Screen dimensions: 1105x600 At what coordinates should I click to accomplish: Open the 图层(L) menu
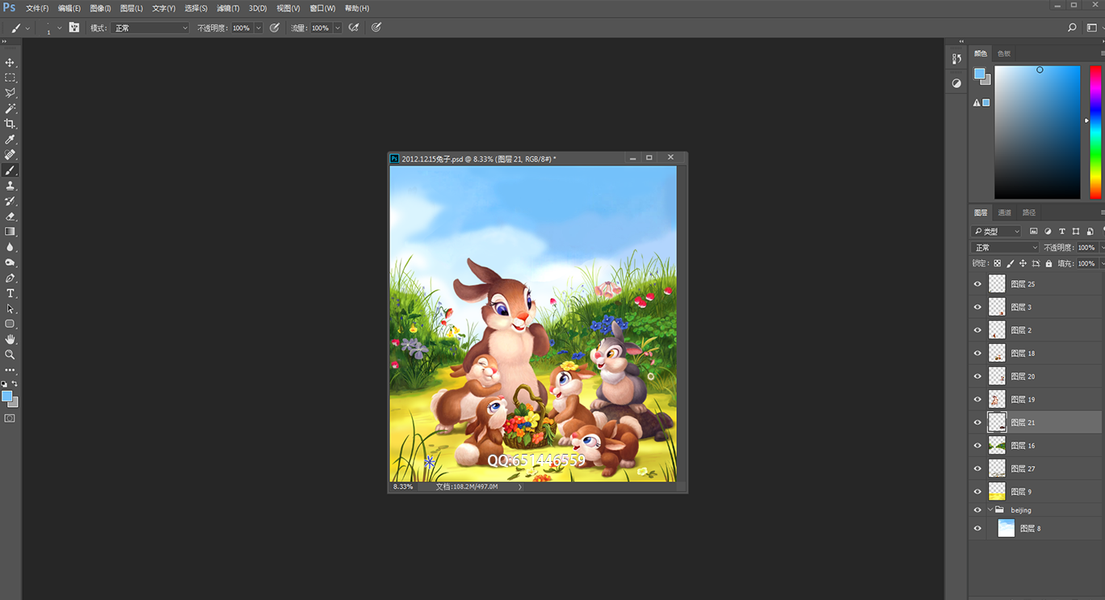pyautogui.click(x=131, y=8)
